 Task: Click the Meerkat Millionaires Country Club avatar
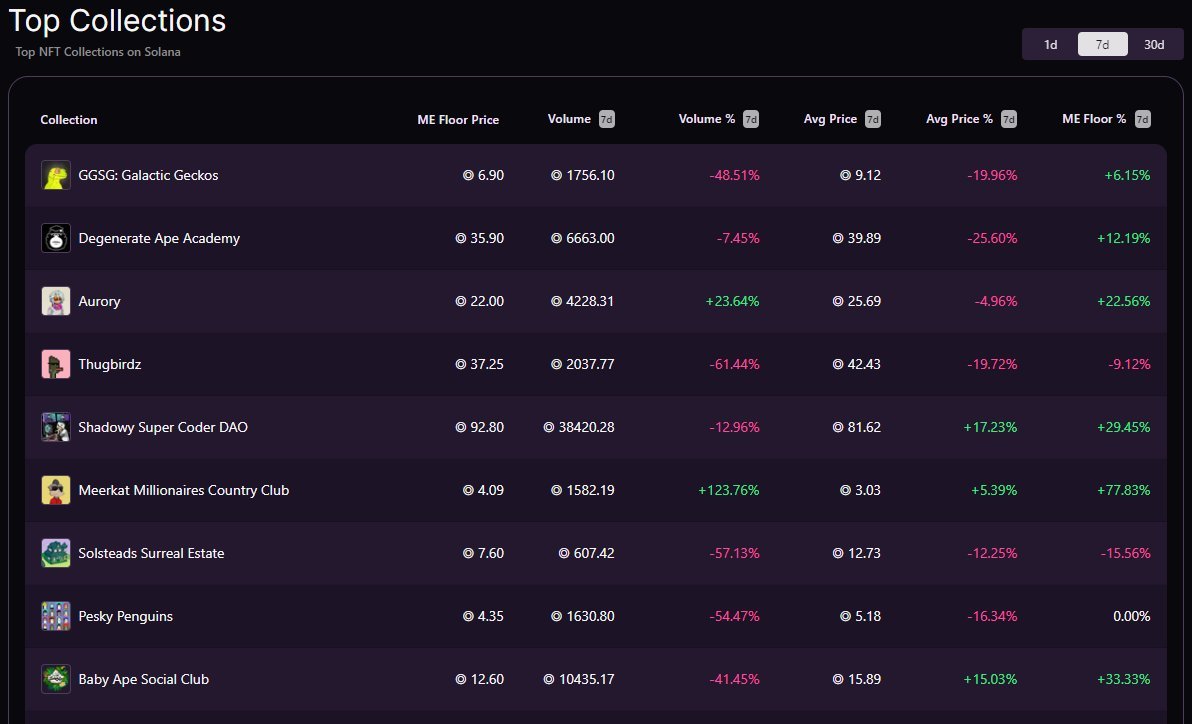tap(55, 491)
